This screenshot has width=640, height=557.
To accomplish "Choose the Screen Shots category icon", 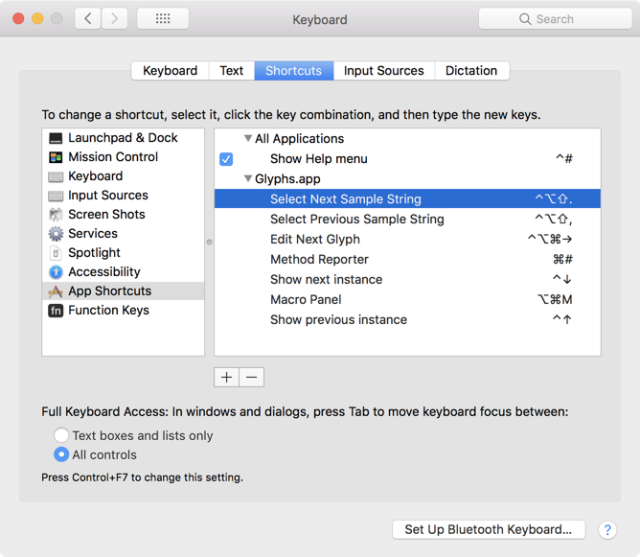I will point(56,215).
